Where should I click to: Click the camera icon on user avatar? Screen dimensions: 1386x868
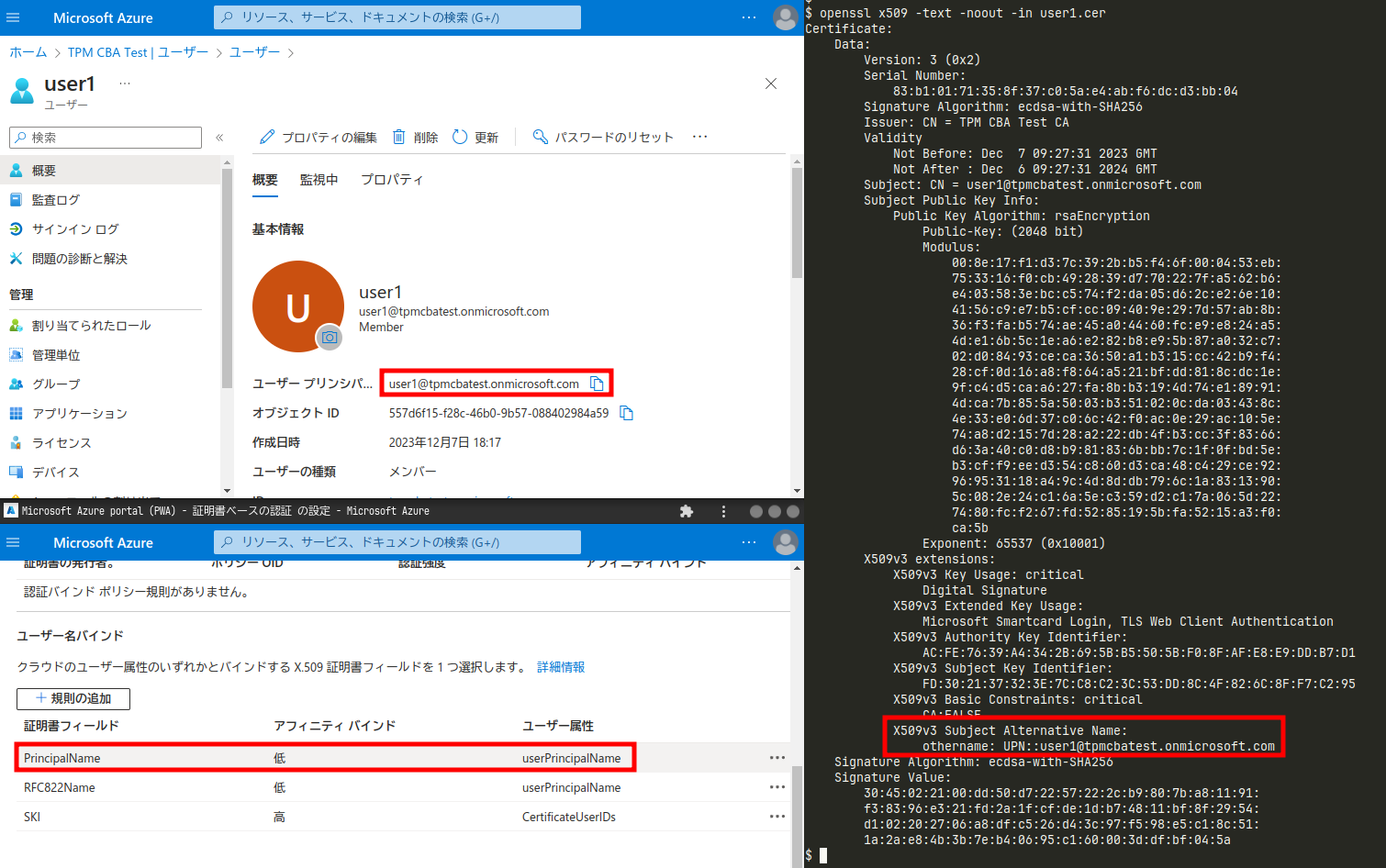point(330,338)
